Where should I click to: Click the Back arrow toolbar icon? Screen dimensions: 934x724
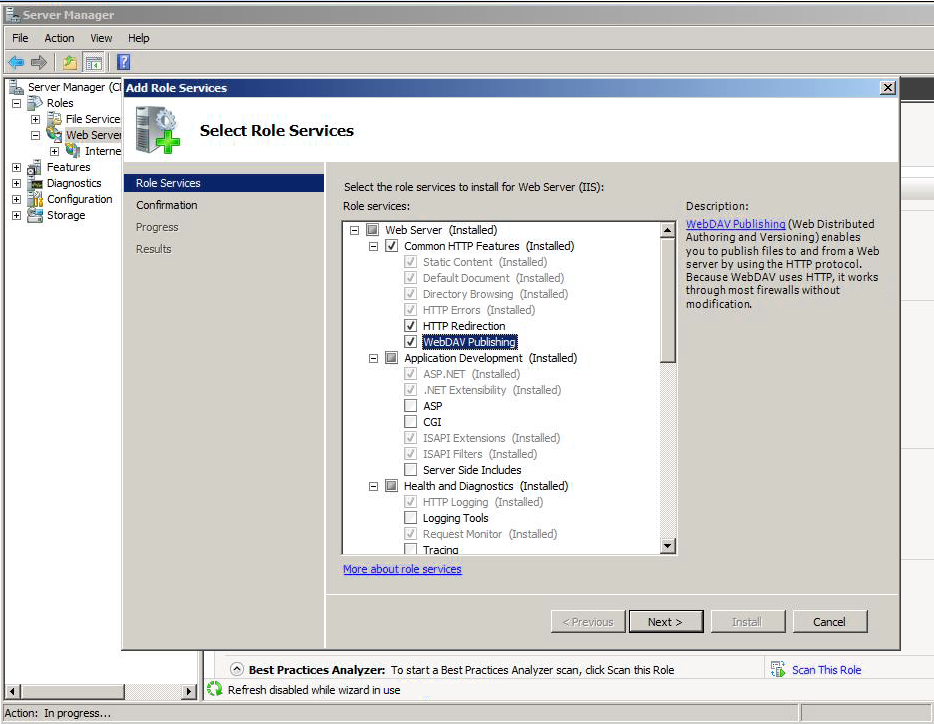[x=16, y=62]
